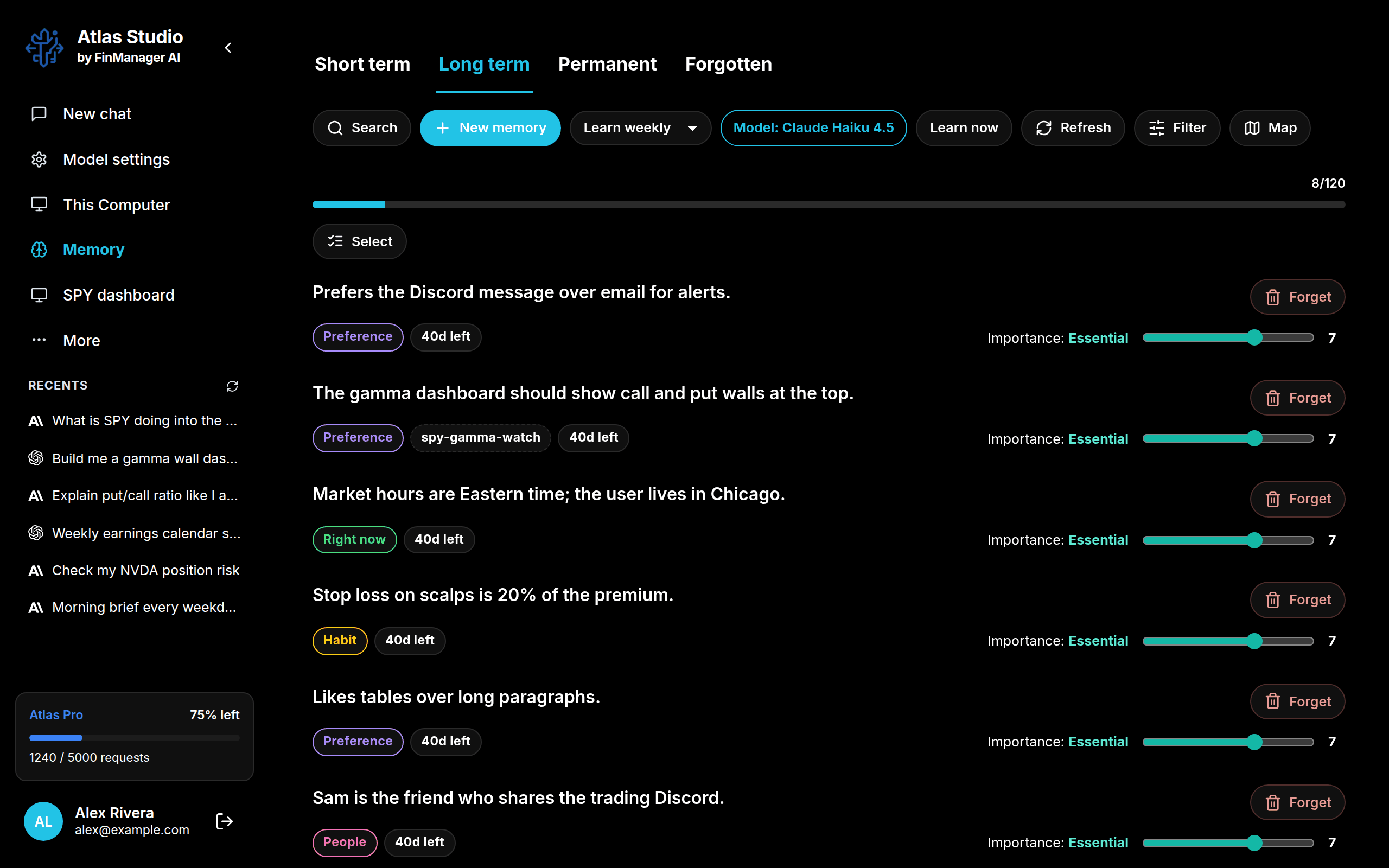Switch to the Permanent tab
Viewport: 1389px width, 868px height.
[607, 63]
